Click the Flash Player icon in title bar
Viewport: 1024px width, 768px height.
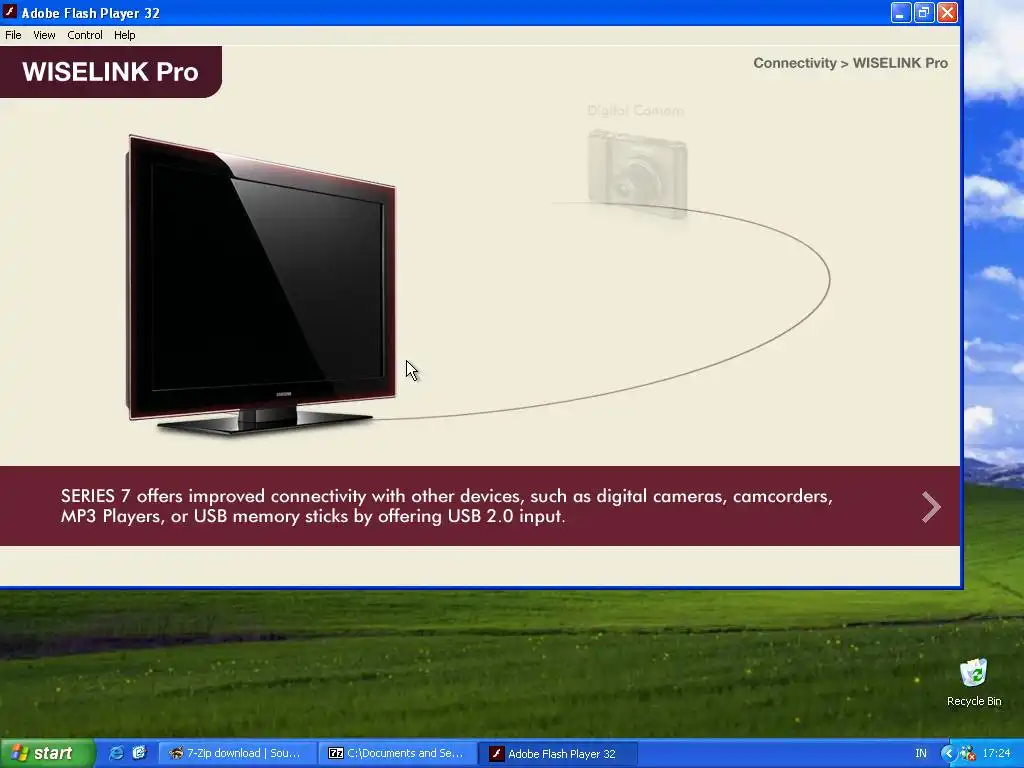click(x=10, y=12)
